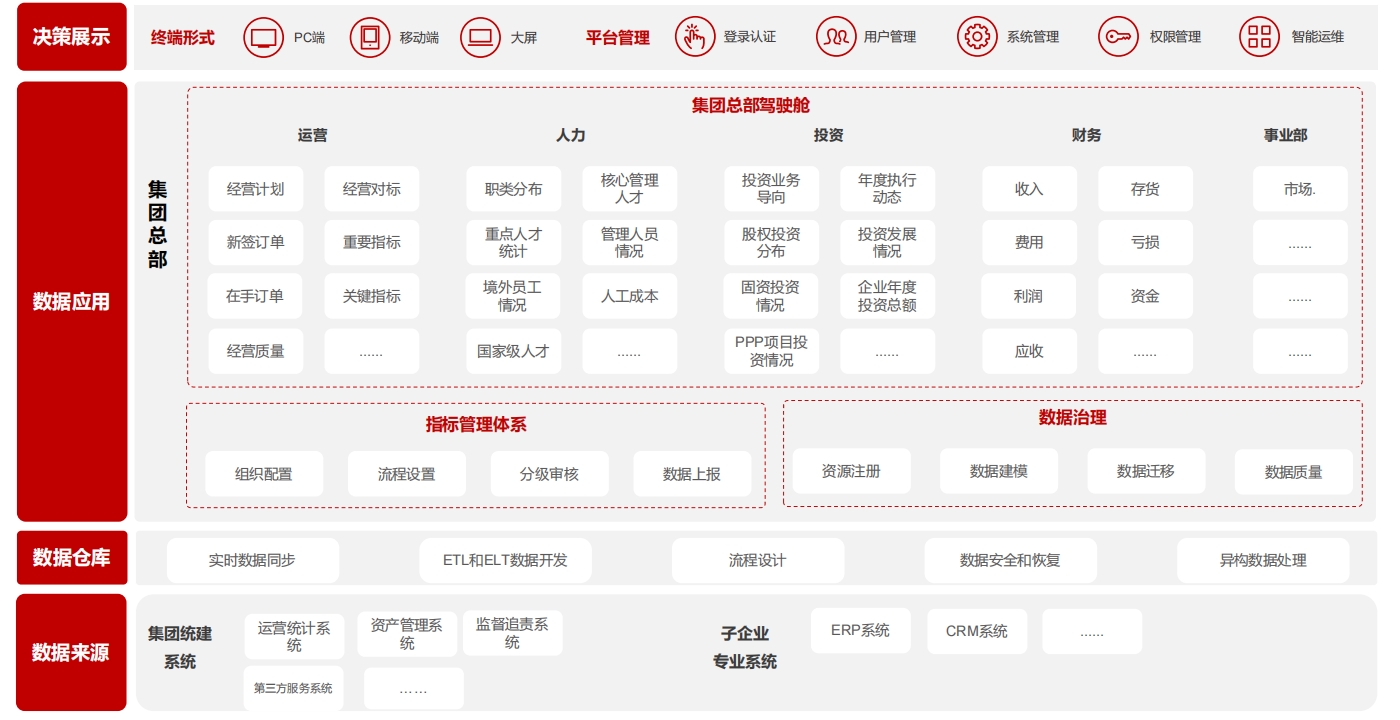The height and width of the screenshot is (720, 1400).
Task: Open the 应收 card
Action: 1029,351
